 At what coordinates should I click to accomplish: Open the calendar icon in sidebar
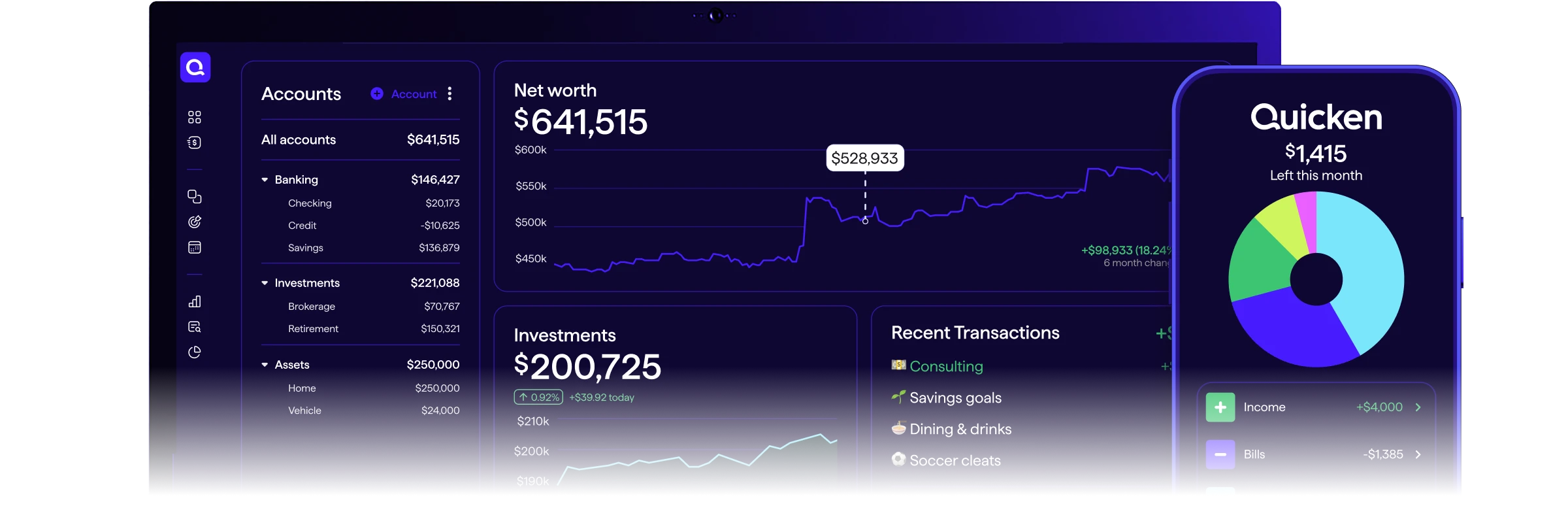(x=195, y=247)
